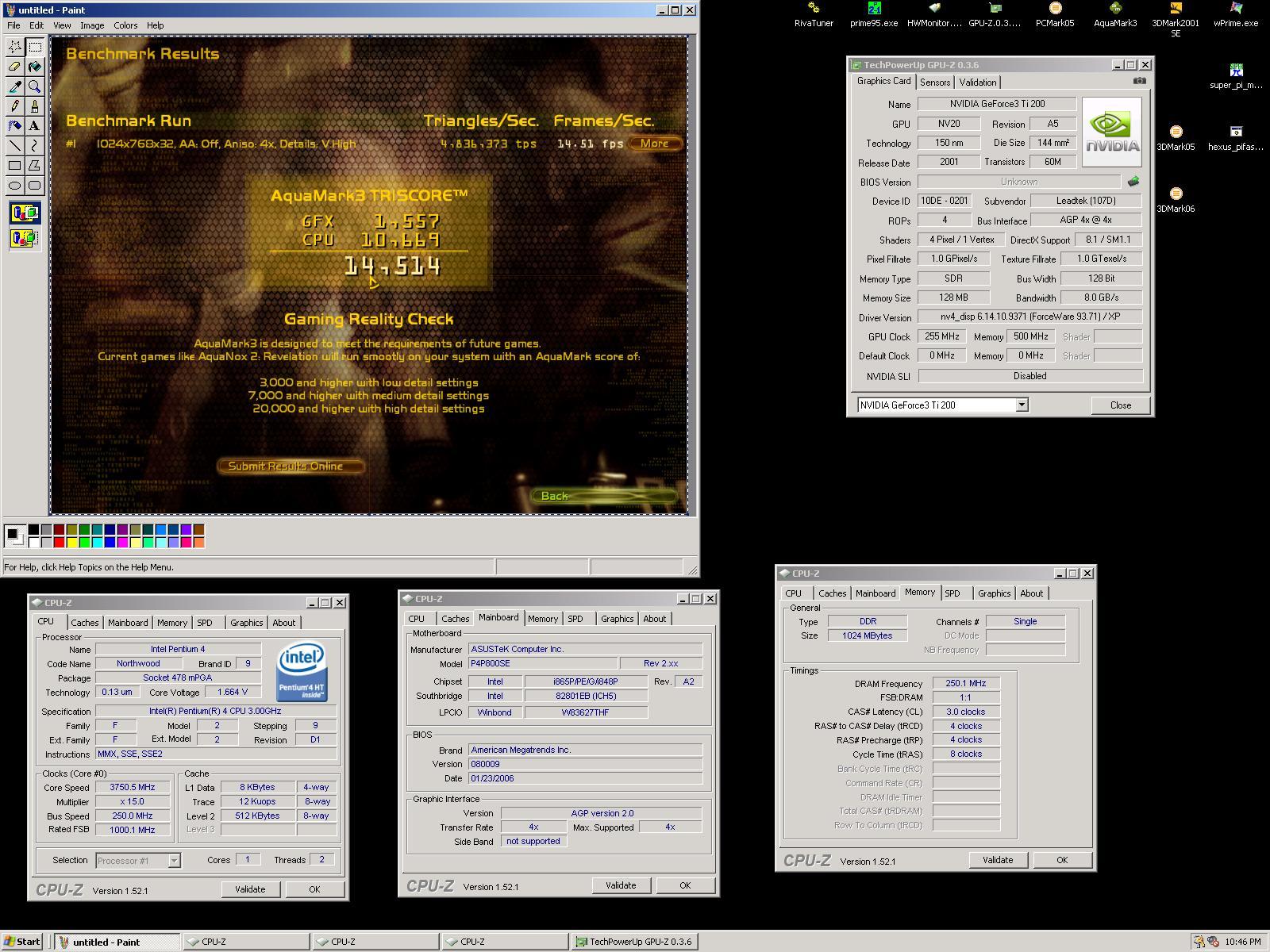This screenshot has height=952, width=1270.
Task: Open the About tab in the CPU-Z Memory window
Action: (x=1031, y=593)
